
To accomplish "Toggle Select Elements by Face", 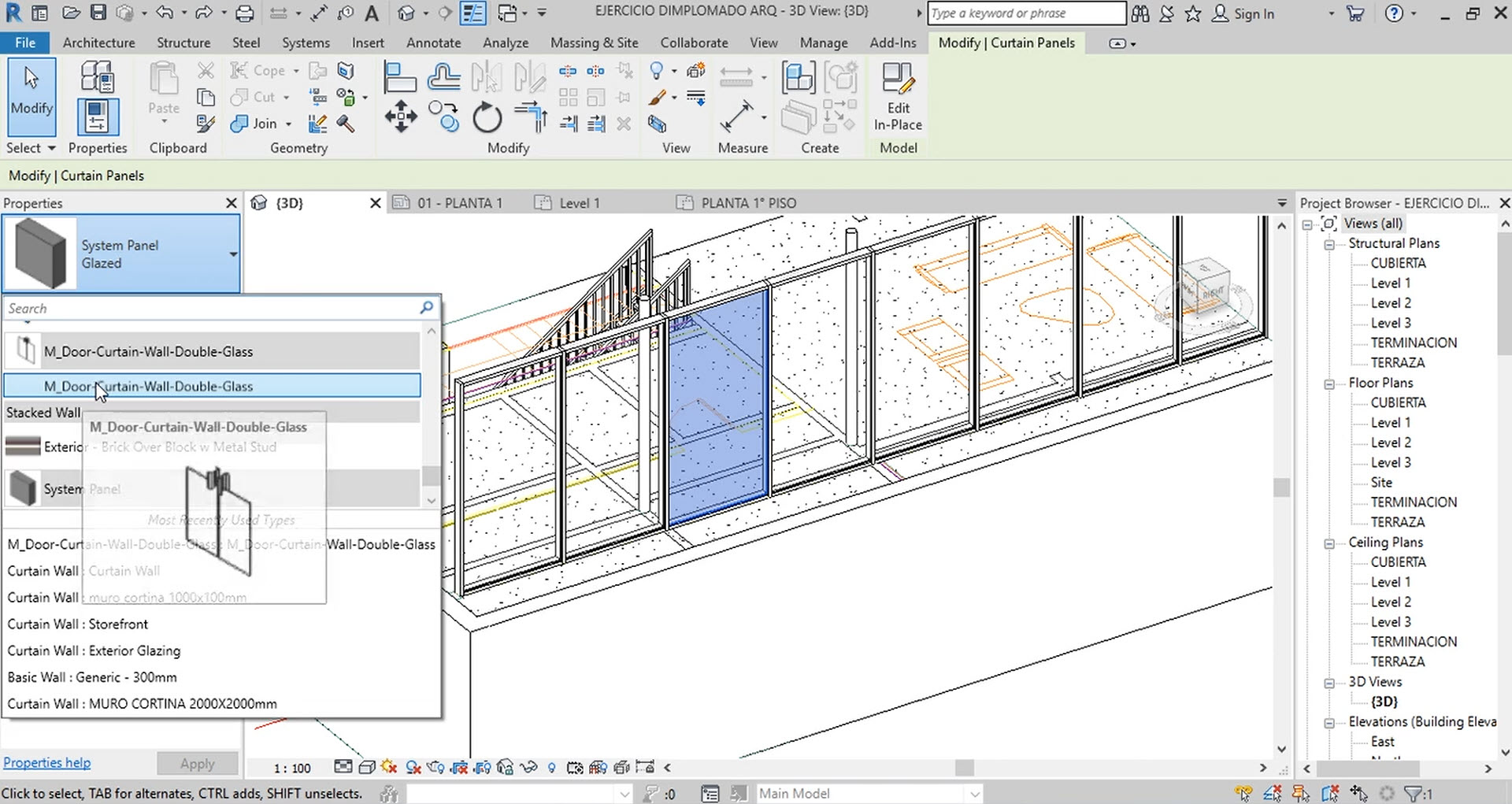I will point(1330,794).
